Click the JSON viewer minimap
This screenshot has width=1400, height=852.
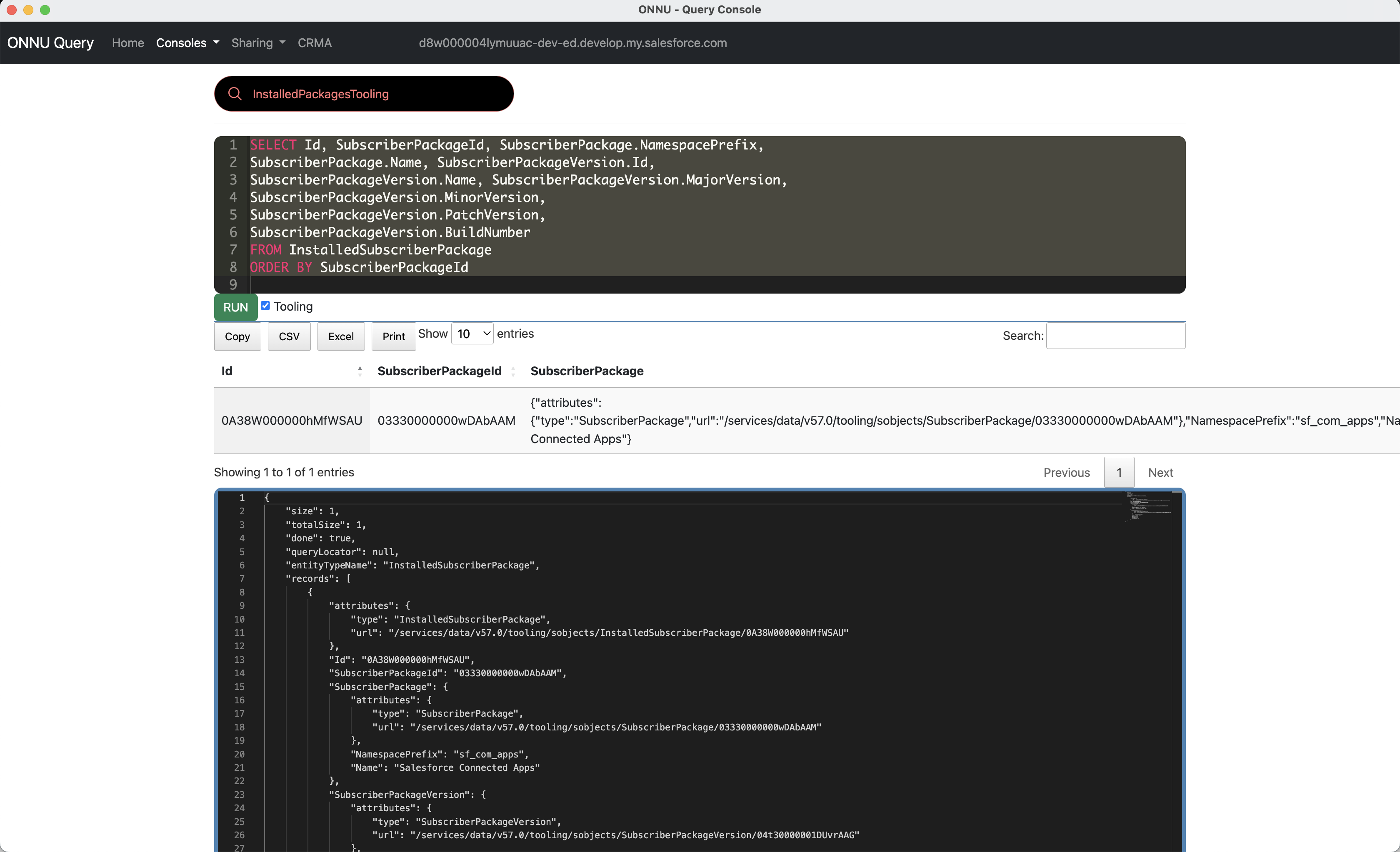click(1148, 507)
